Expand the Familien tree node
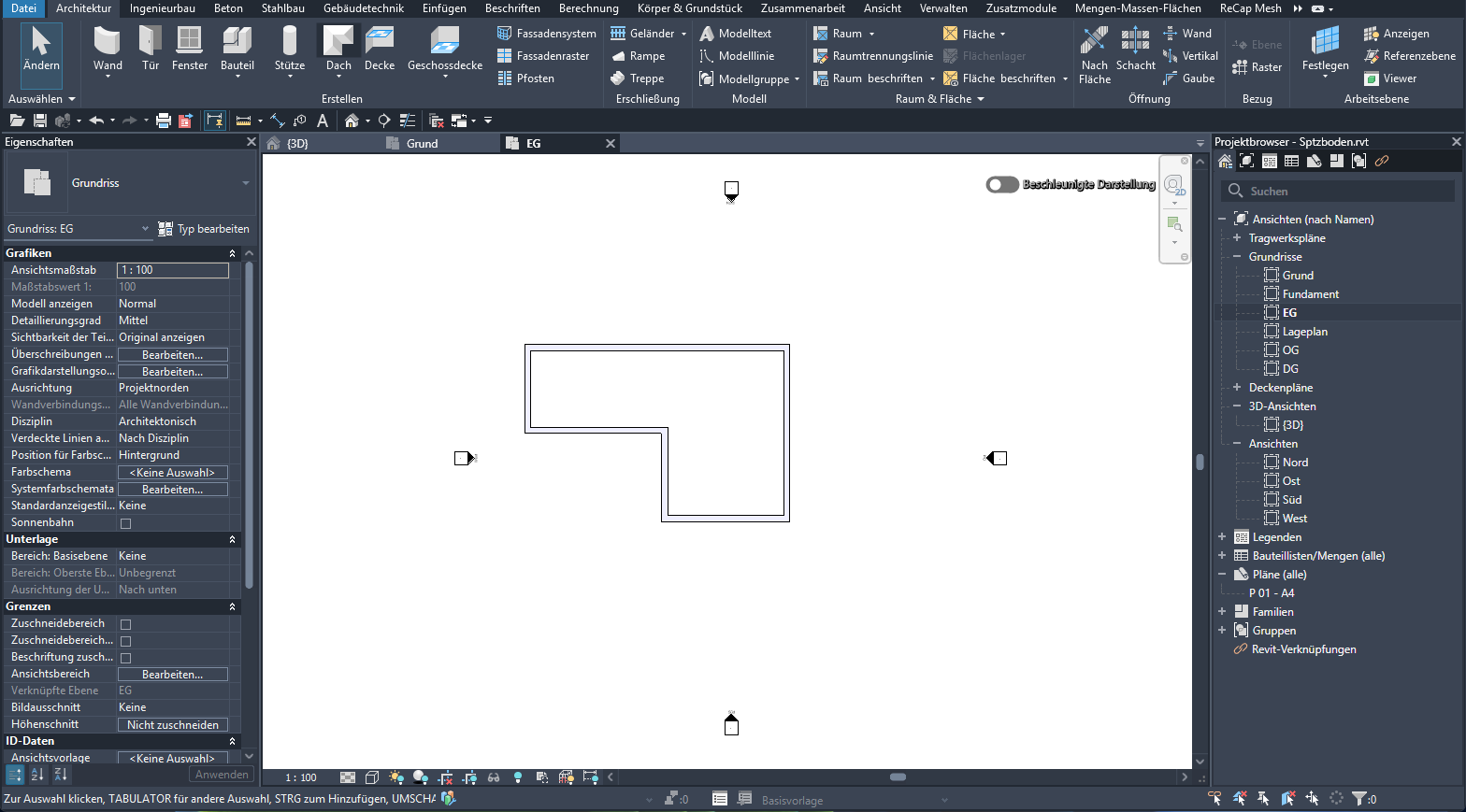The image size is (1466, 812). pyautogui.click(x=1222, y=612)
